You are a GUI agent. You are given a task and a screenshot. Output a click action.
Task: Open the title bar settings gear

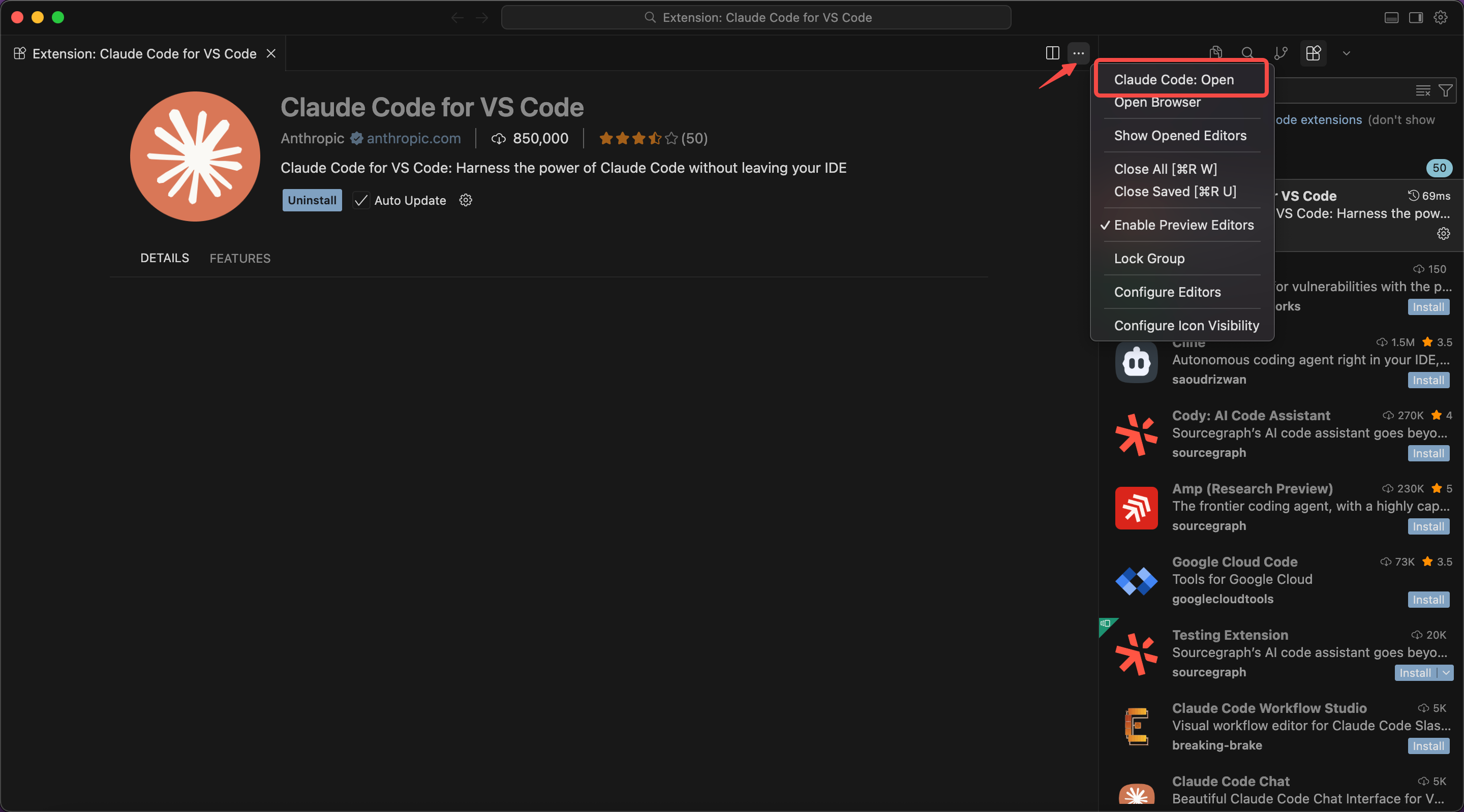coord(1440,18)
